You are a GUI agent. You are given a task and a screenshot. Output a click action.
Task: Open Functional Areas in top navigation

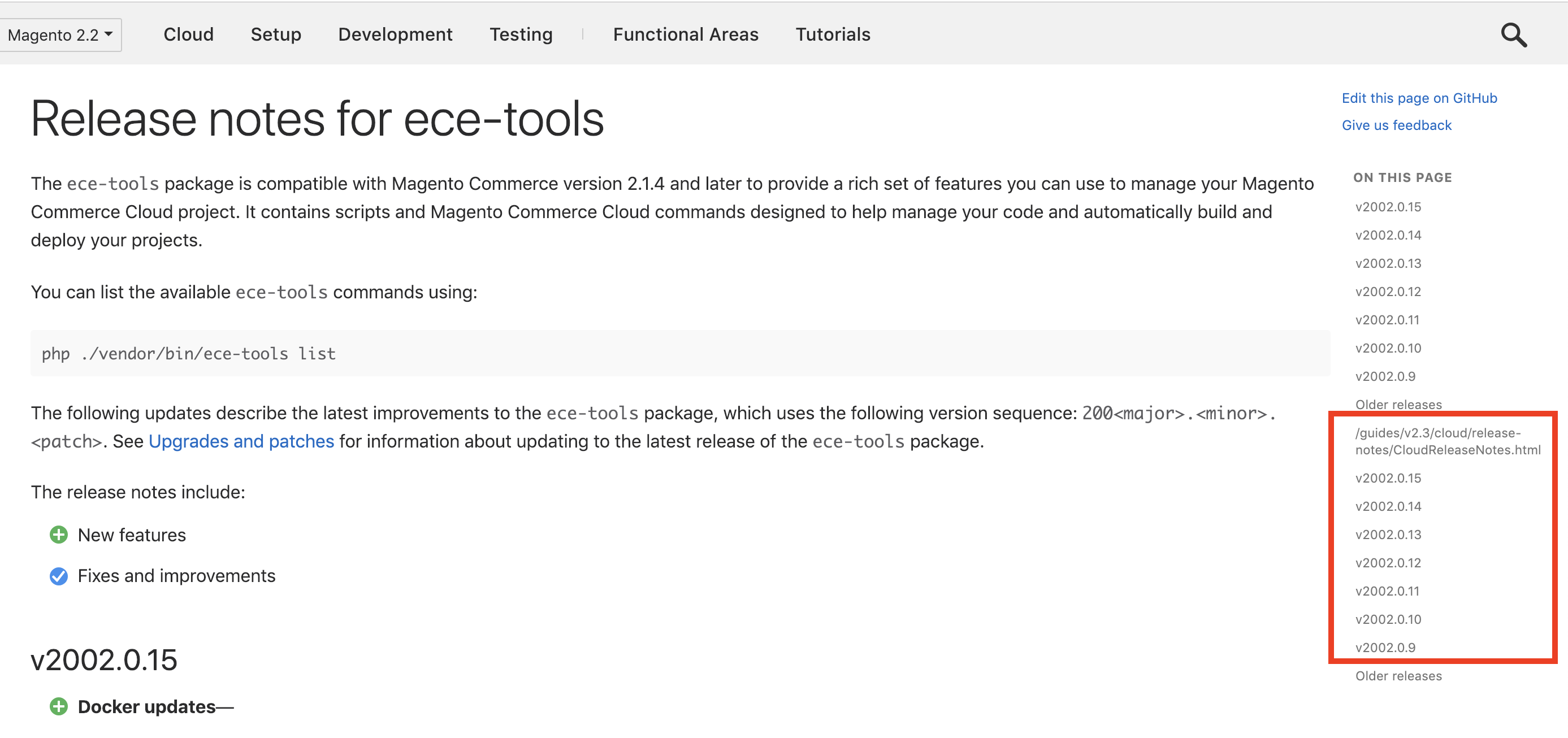pos(686,34)
